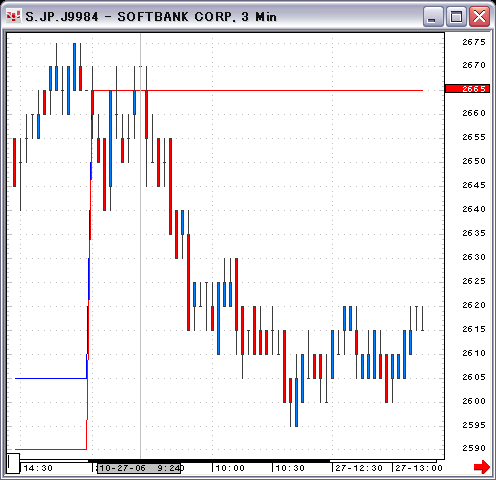
Task: Click the 2630 price axis label
Action: click(474, 257)
